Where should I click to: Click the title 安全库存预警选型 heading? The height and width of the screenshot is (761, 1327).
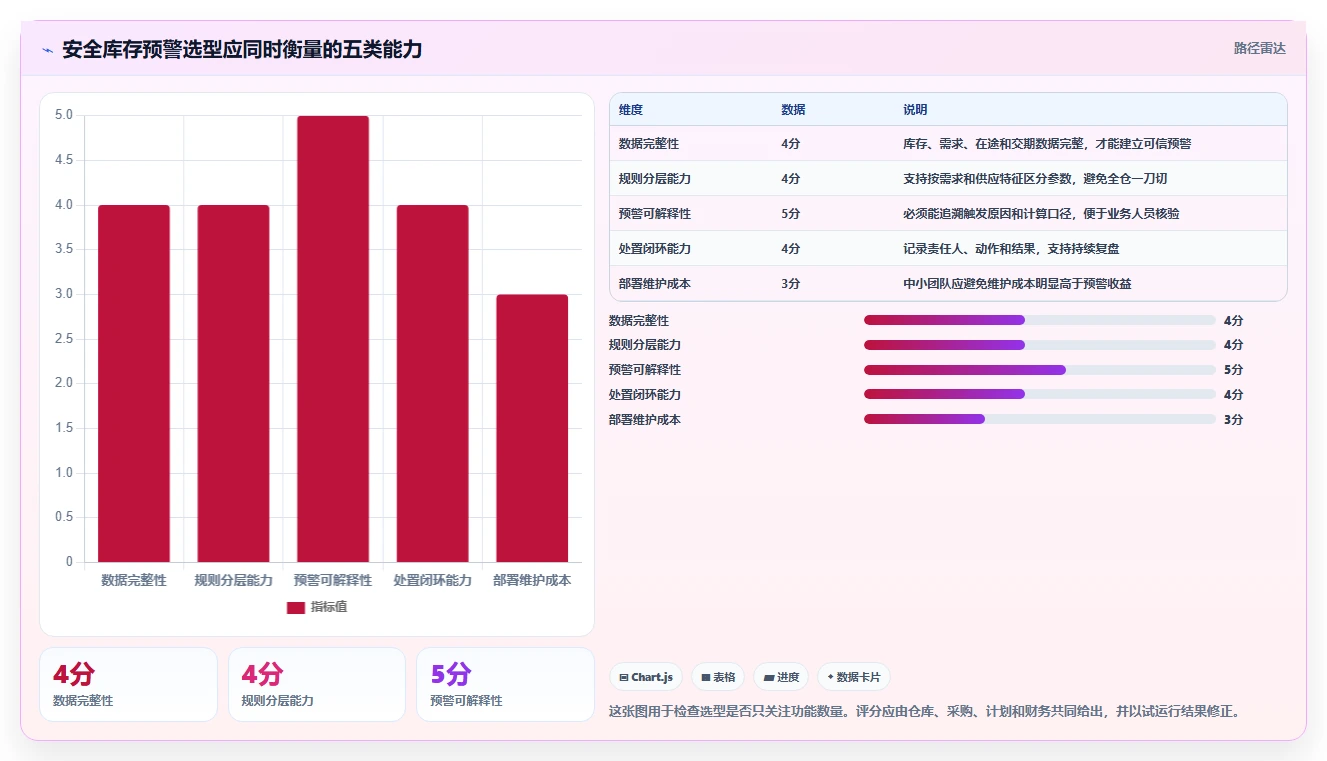point(242,49)
